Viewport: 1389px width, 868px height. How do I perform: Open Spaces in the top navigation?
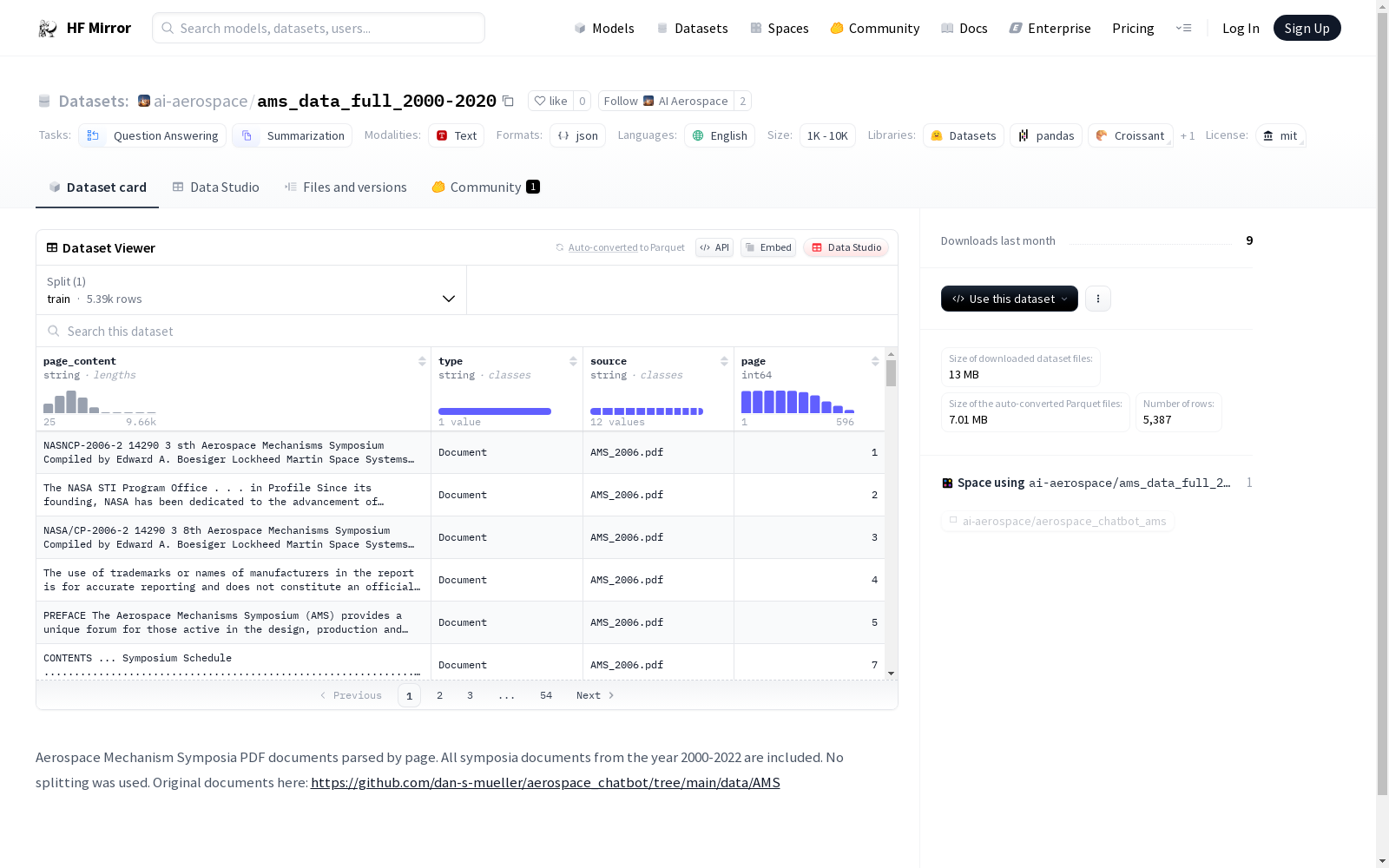tap(780, 29)
